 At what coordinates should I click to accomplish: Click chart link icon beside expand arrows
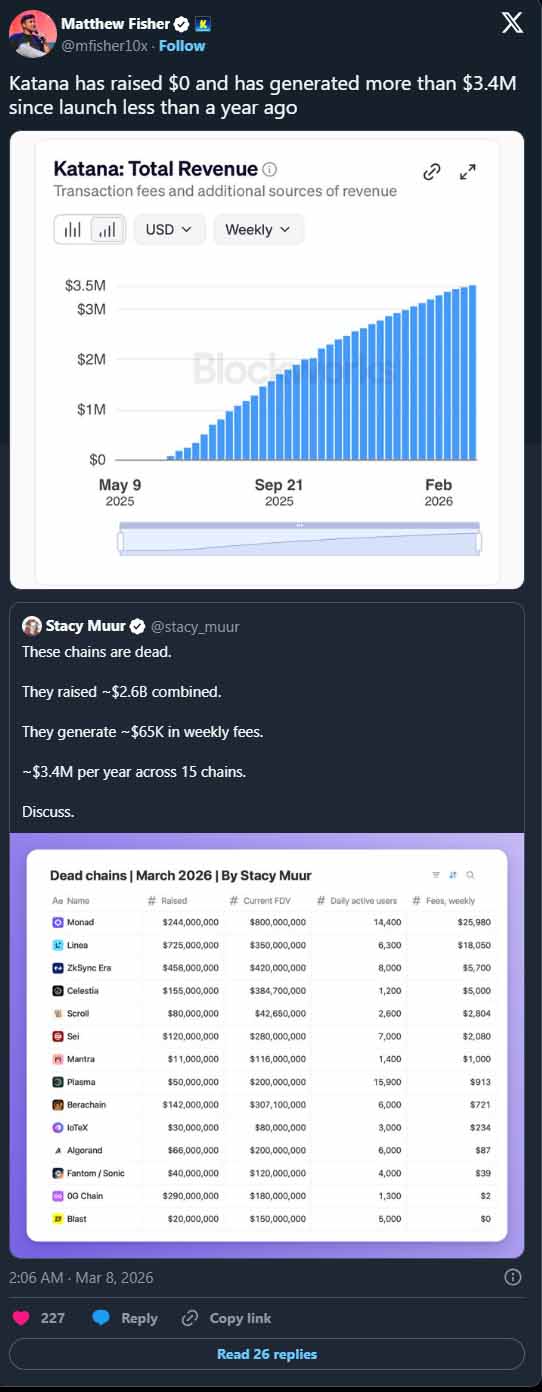pos(432,172)
